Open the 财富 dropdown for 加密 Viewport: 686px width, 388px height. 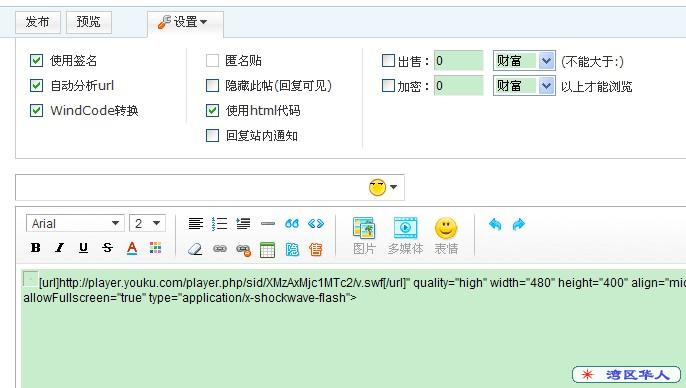(x=524, y=86)
